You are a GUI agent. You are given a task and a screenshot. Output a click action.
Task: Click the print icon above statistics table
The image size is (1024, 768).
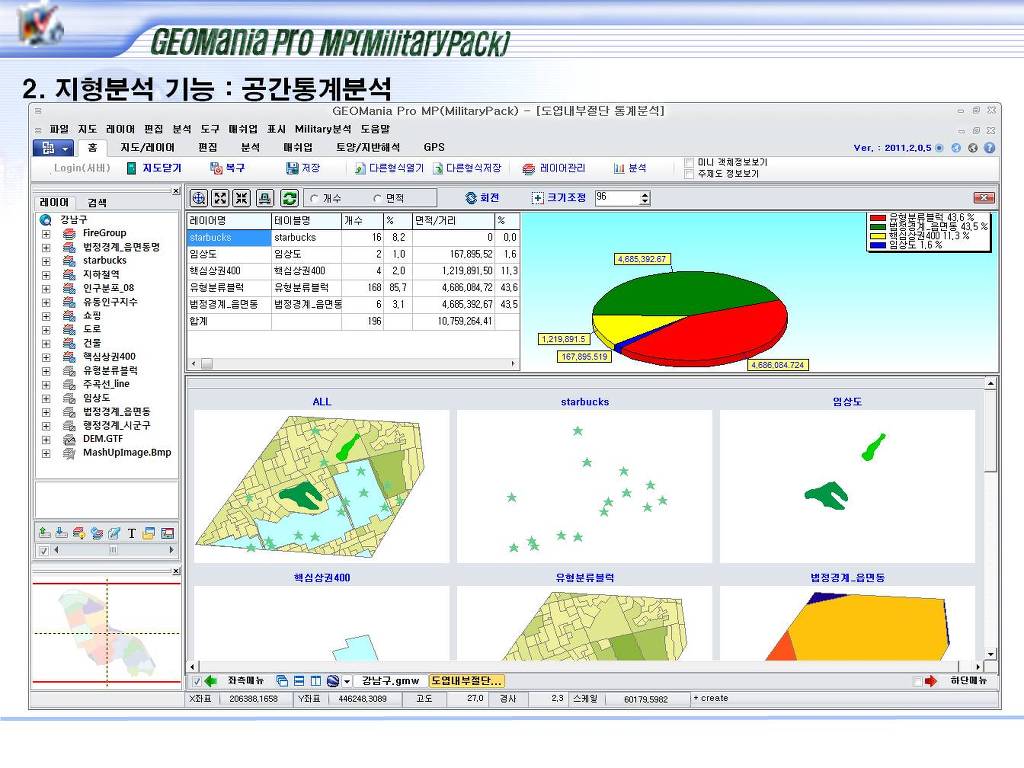(265, 198)
